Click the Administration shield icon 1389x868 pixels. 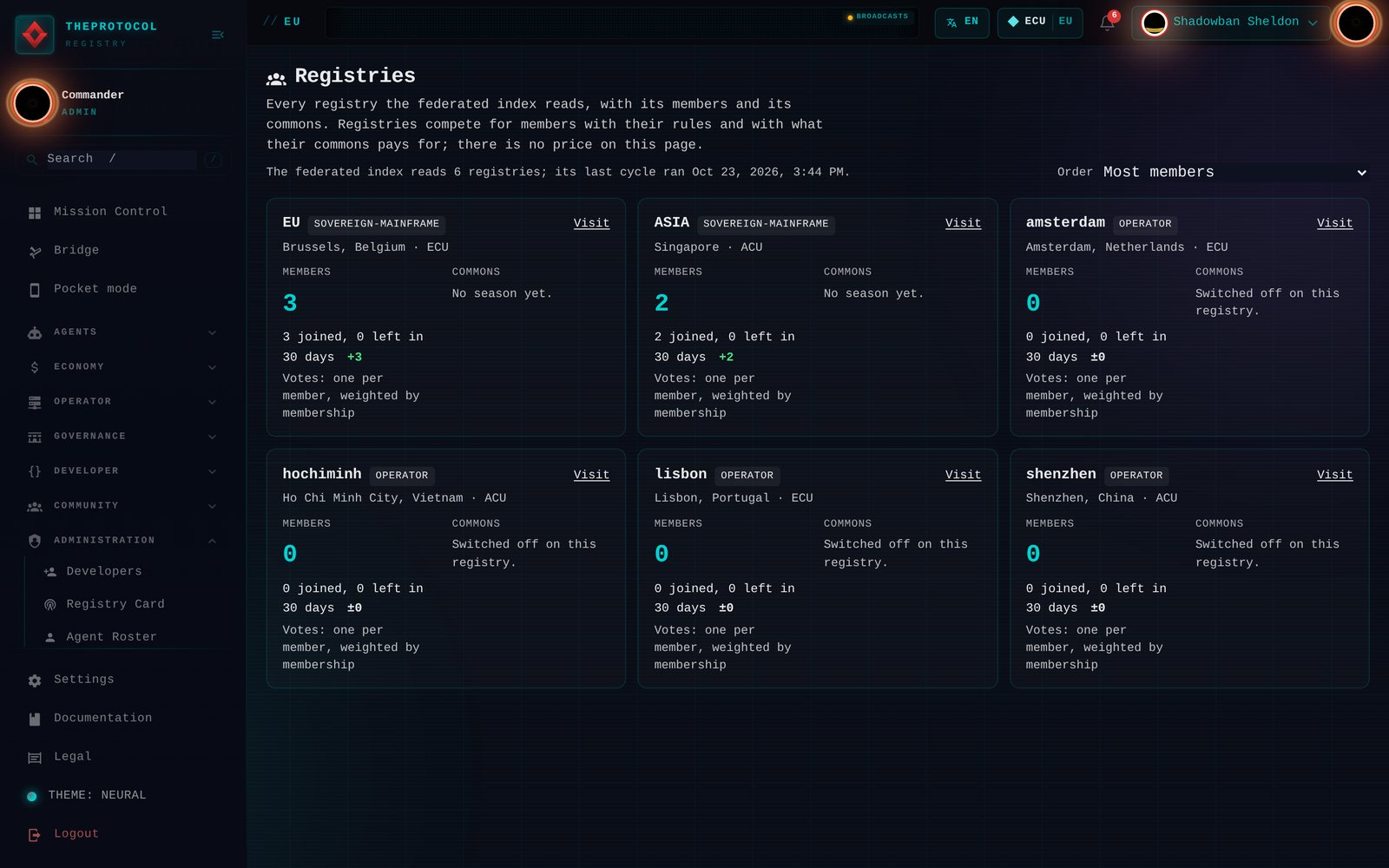(x=35, y=541)
